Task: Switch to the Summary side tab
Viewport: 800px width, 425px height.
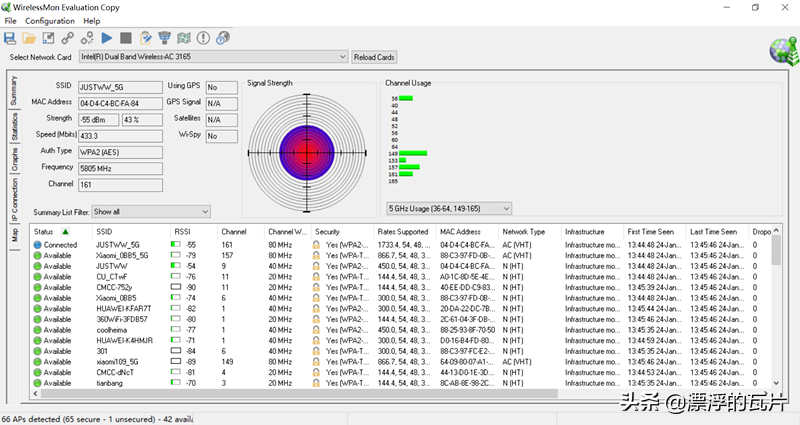Action: (14, 90)
